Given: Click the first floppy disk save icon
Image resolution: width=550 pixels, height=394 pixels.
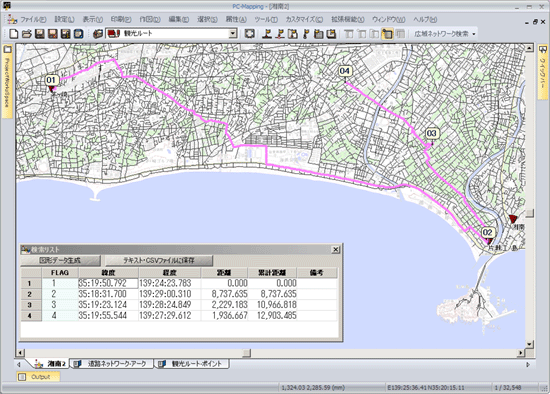Looking at the screenshot, I should point(40,34).
